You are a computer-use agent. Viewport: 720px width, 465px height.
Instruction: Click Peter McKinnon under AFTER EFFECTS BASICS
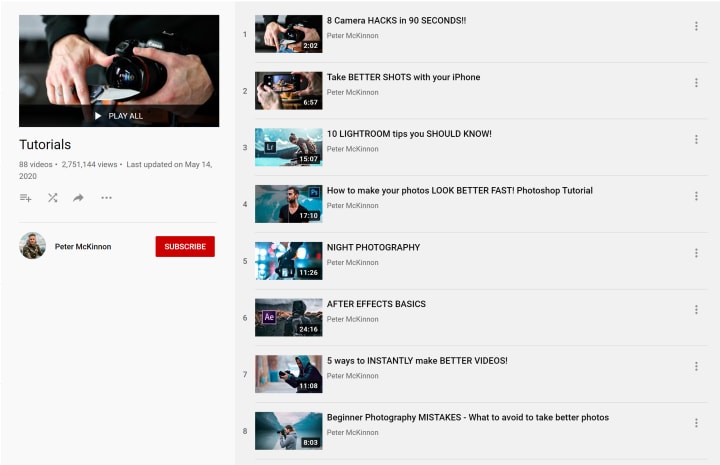353,319
